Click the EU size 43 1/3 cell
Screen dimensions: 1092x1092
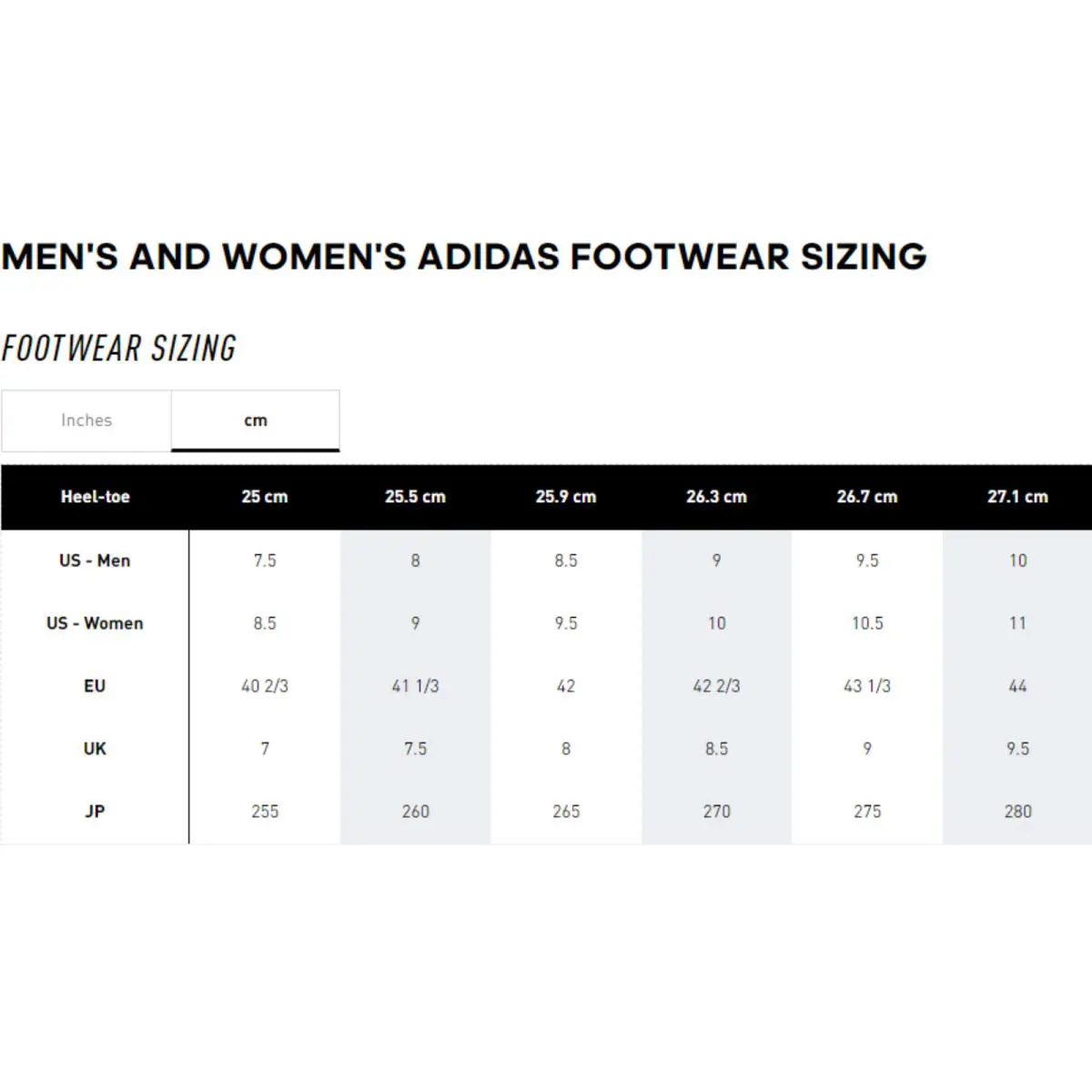click(x=867, y=686)
